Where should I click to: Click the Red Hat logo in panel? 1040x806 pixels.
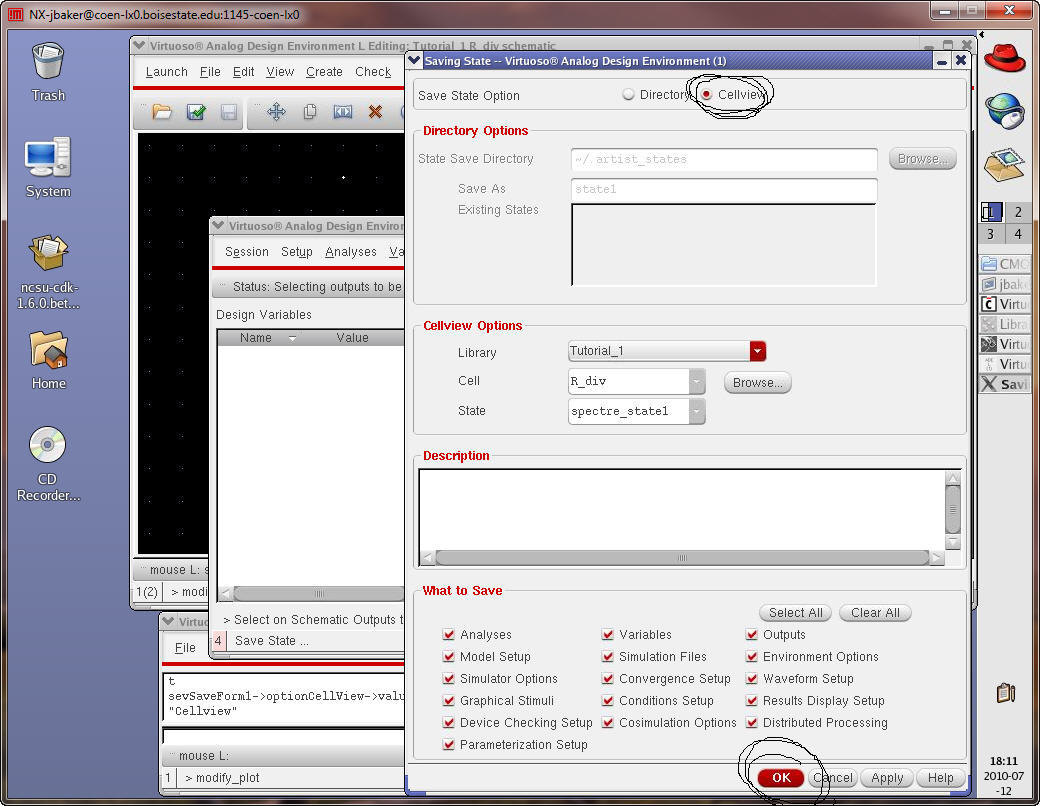click(x=1004, y=56)
